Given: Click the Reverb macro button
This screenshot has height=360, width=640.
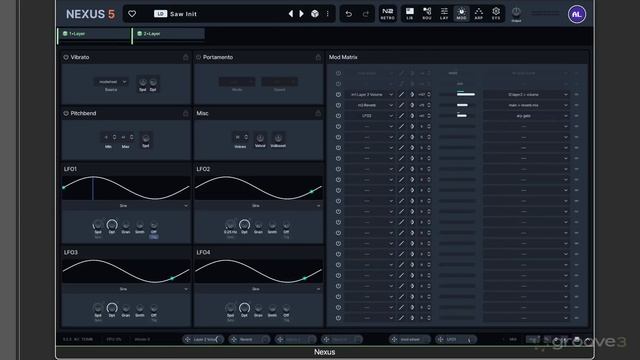Looking at the screenshot, I should coord(249,339).
